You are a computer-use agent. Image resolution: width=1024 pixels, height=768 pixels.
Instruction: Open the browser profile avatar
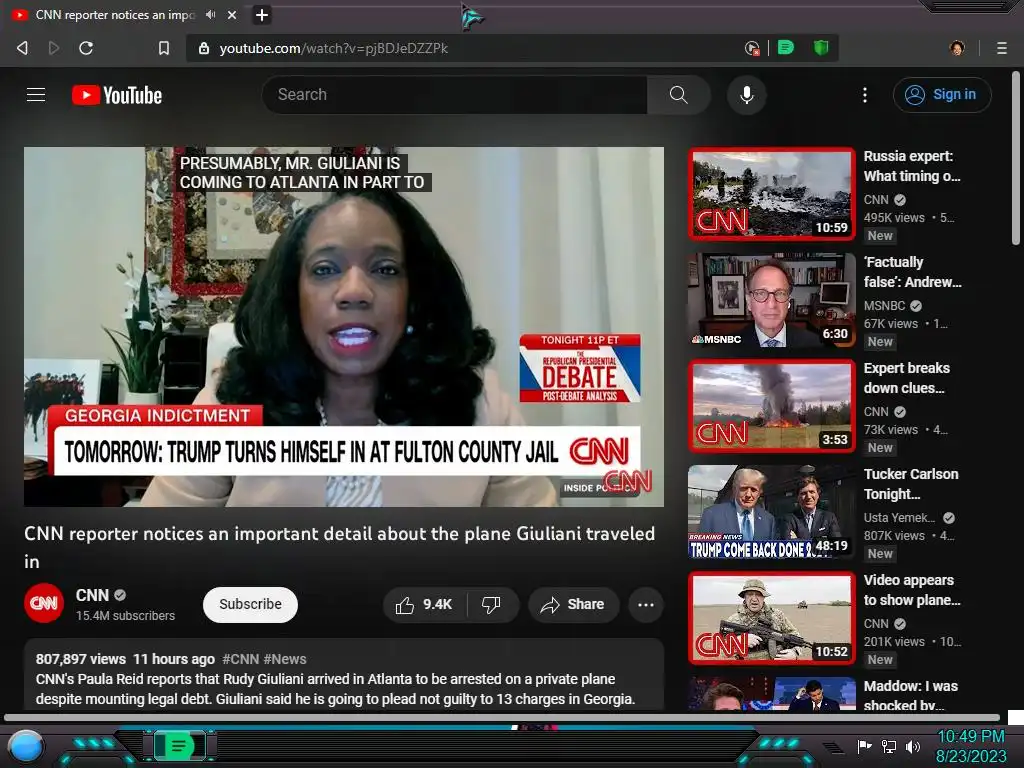[x=957, y=48]
